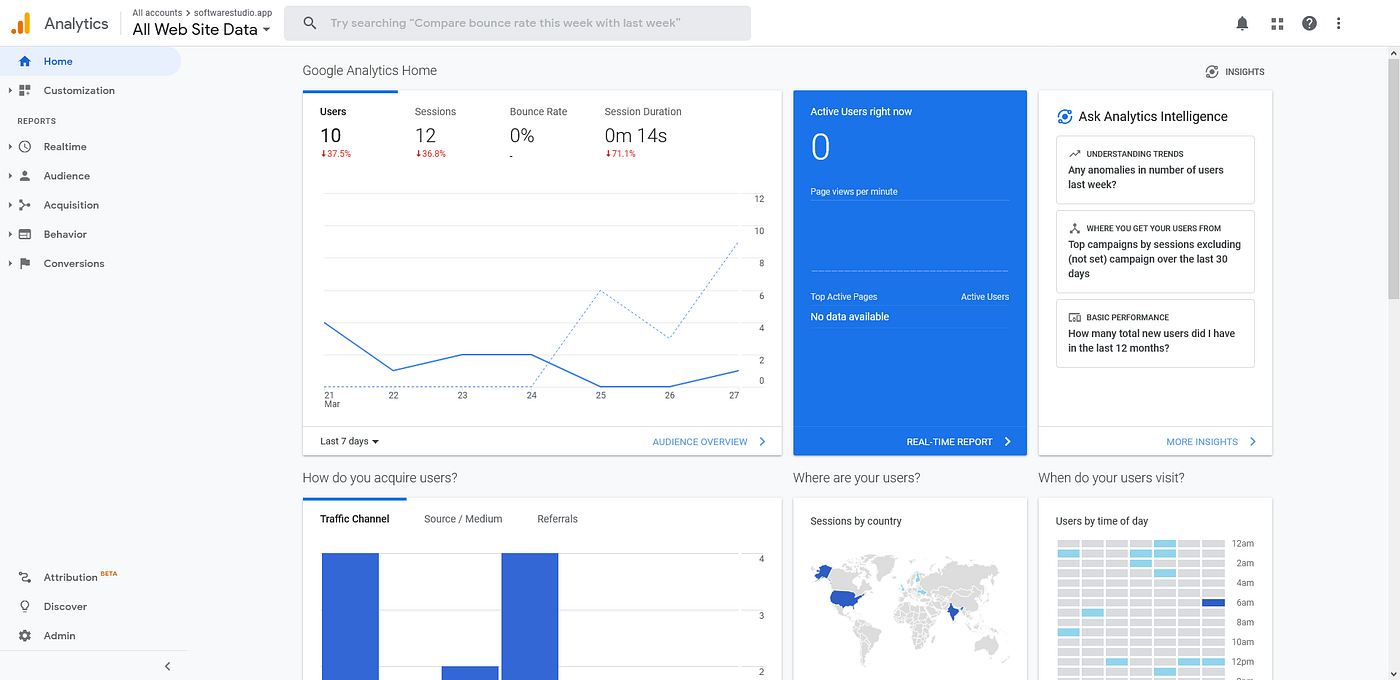Click the Admin gear icon
The image size is (1400, 680).
point(25,635)
